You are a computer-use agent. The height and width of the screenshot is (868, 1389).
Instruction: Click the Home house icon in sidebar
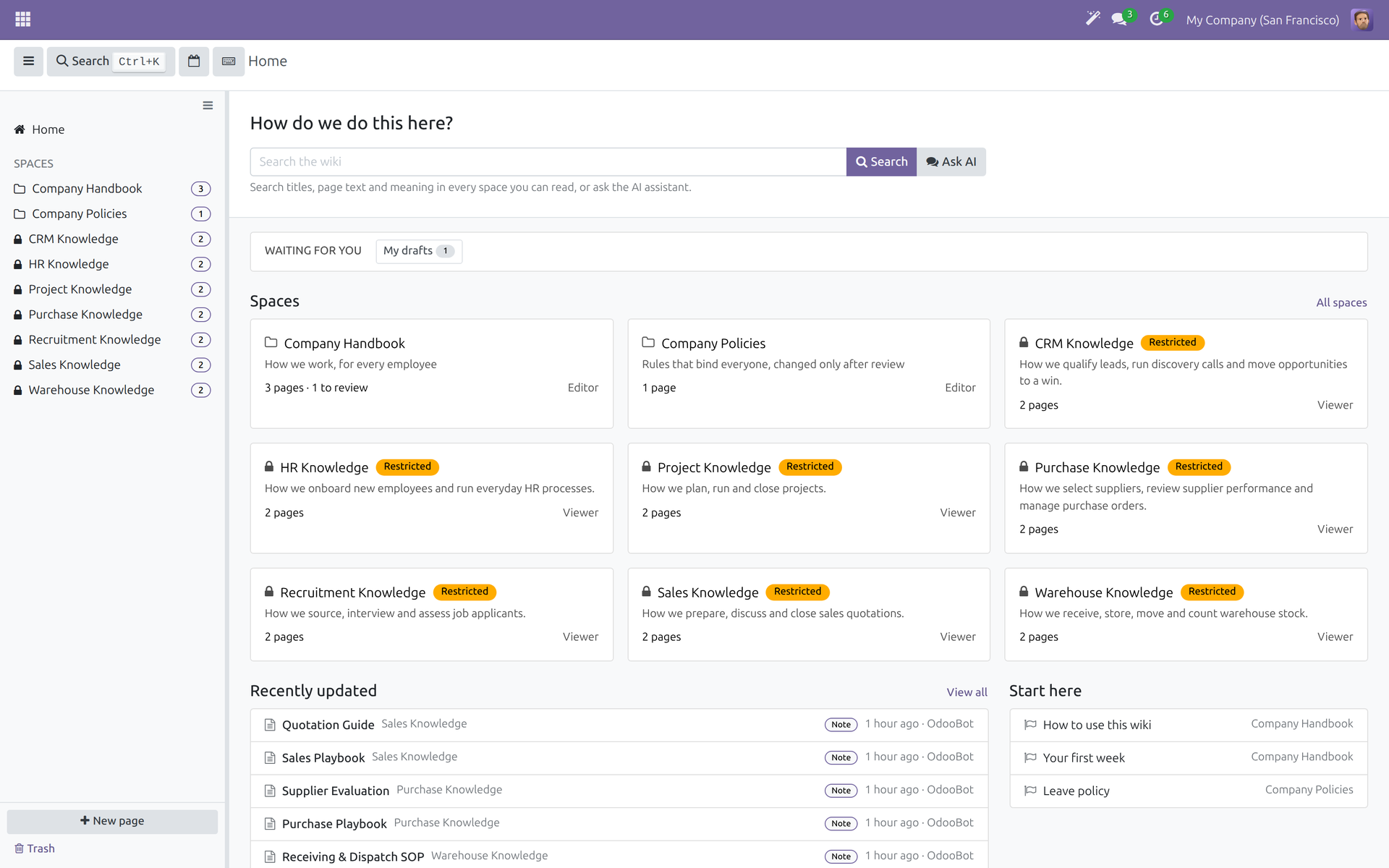20,129
